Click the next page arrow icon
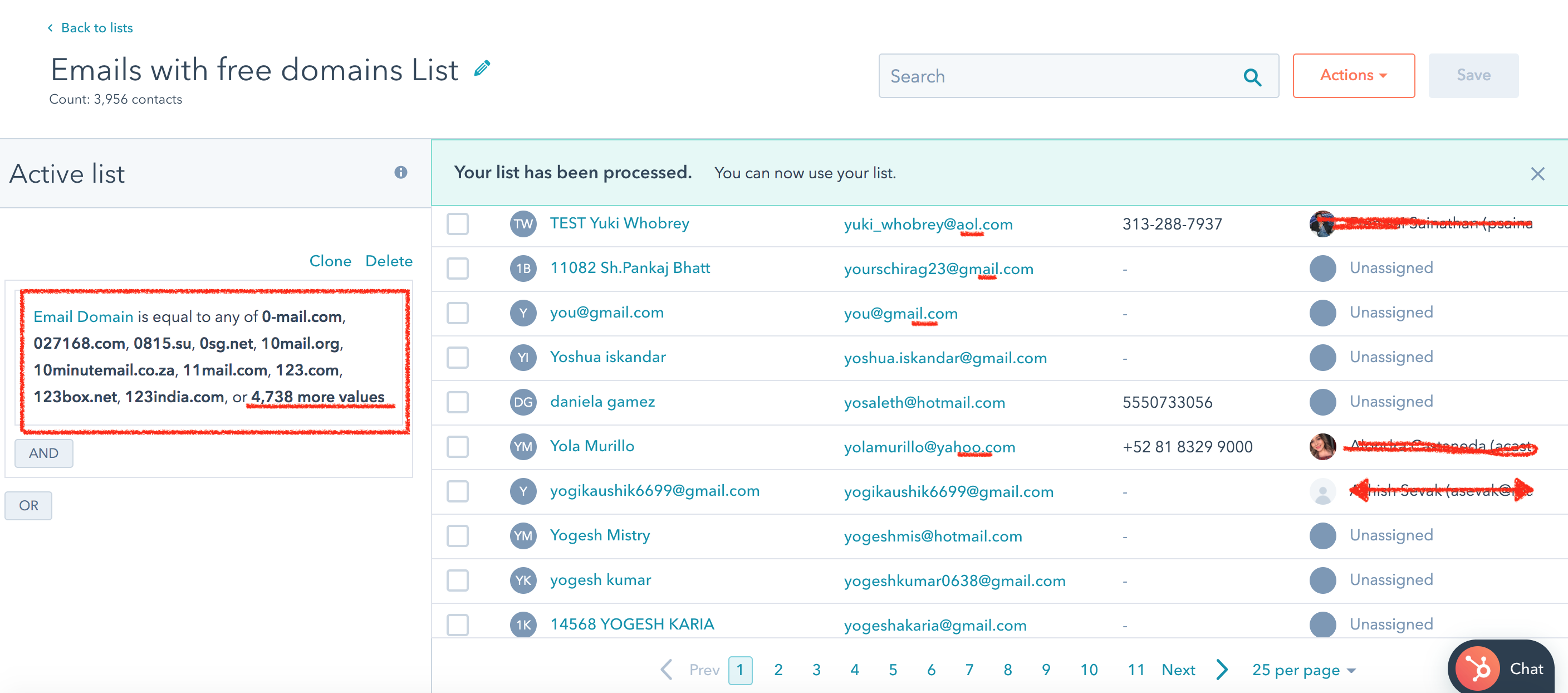Screen dimensions: 1568x693 (1222, 669)
